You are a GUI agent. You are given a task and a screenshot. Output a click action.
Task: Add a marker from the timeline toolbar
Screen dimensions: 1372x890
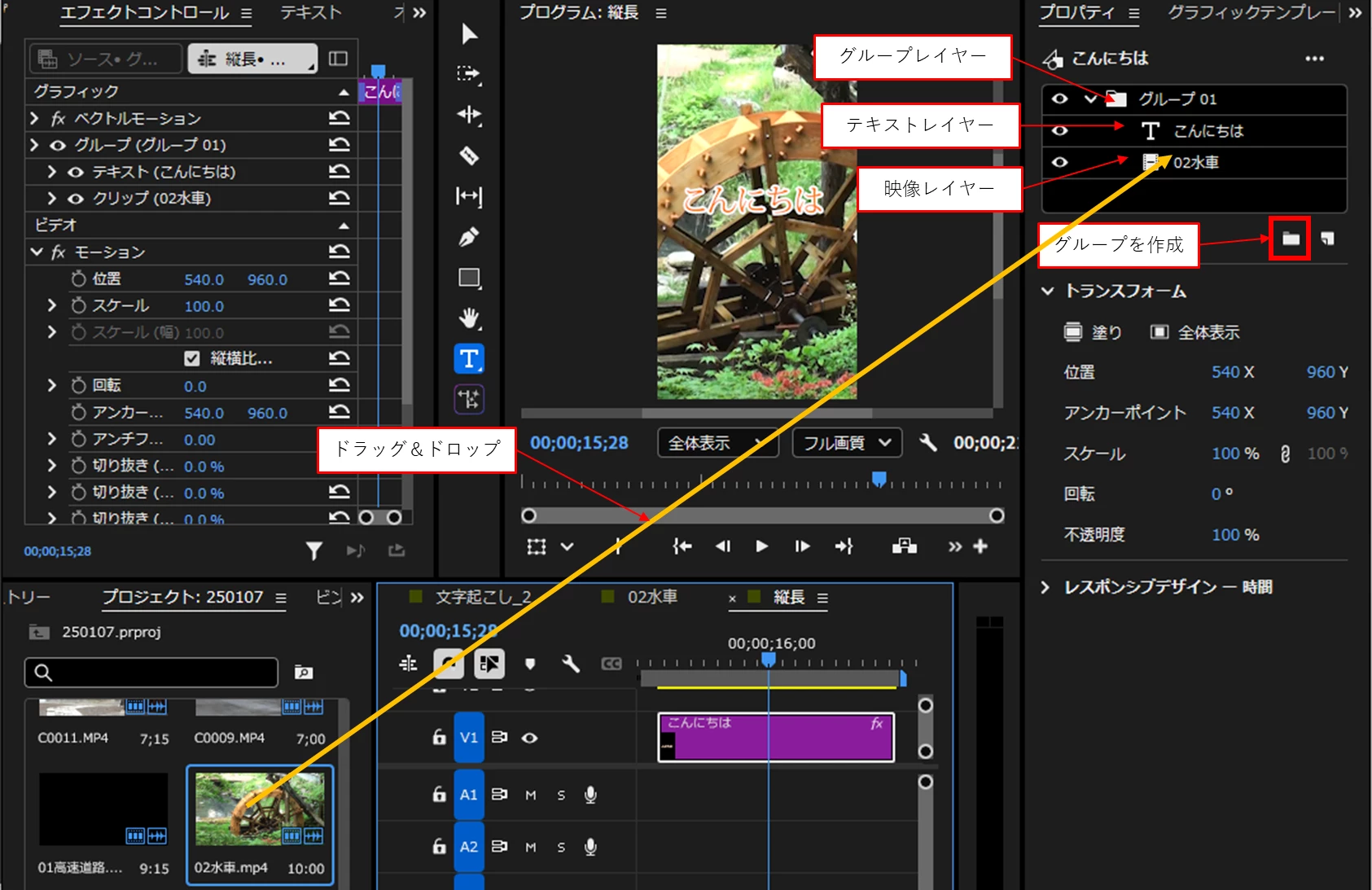tap(530, 664)
